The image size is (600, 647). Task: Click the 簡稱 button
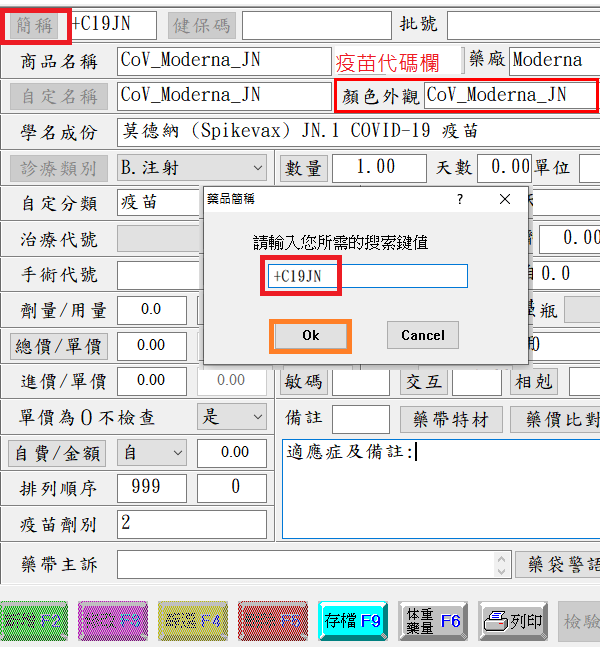tap(34, 25)
